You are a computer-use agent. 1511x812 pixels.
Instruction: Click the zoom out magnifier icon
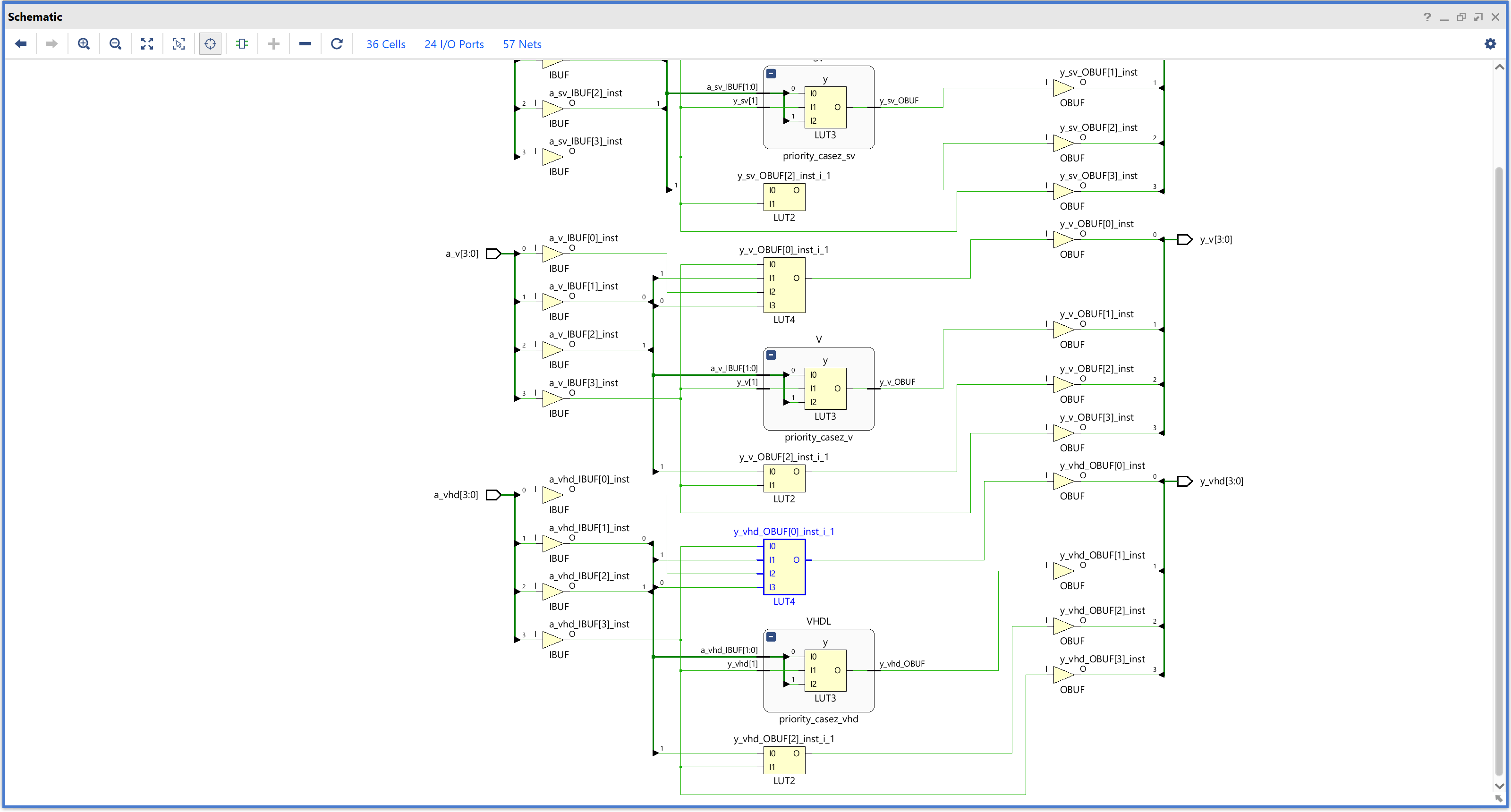[x=116, y=44]
